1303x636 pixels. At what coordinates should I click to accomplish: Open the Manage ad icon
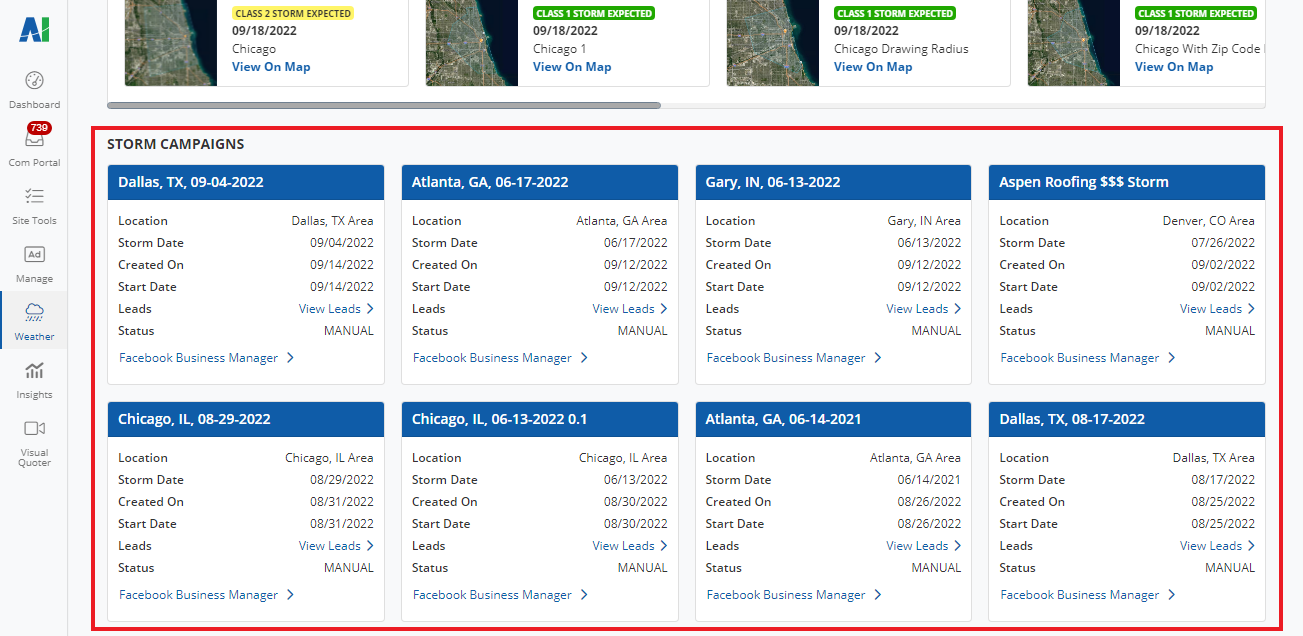[34, 254]
